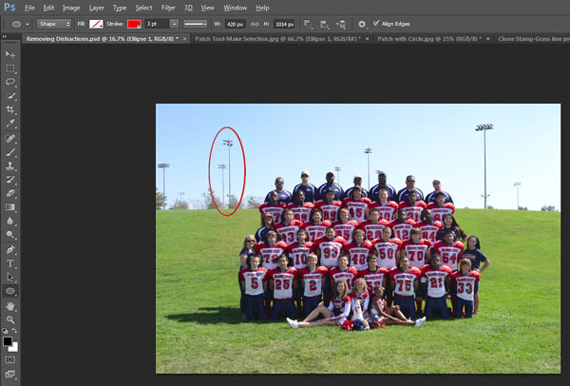Select the Hand tool
This screenshot has height=386, width=570.
point(10,306)
